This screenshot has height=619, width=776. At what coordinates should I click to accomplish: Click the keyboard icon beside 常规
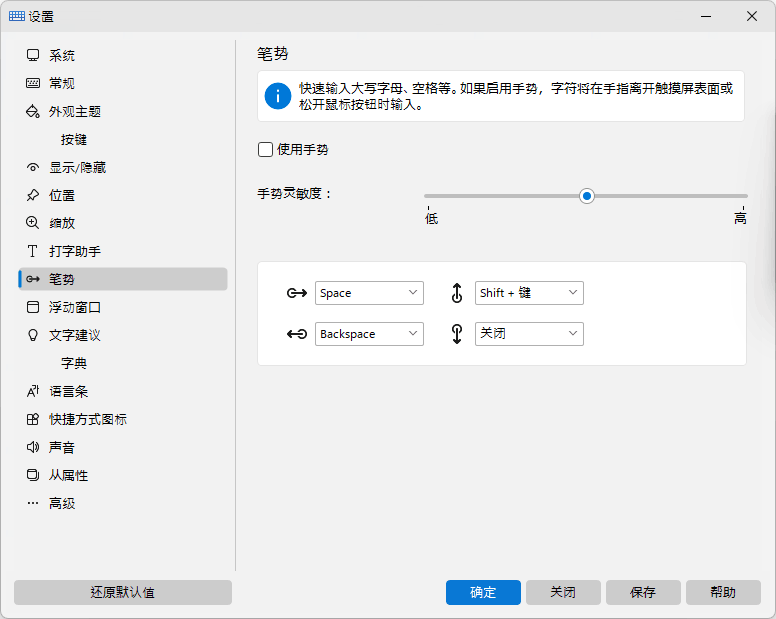[x=33, y=83]
